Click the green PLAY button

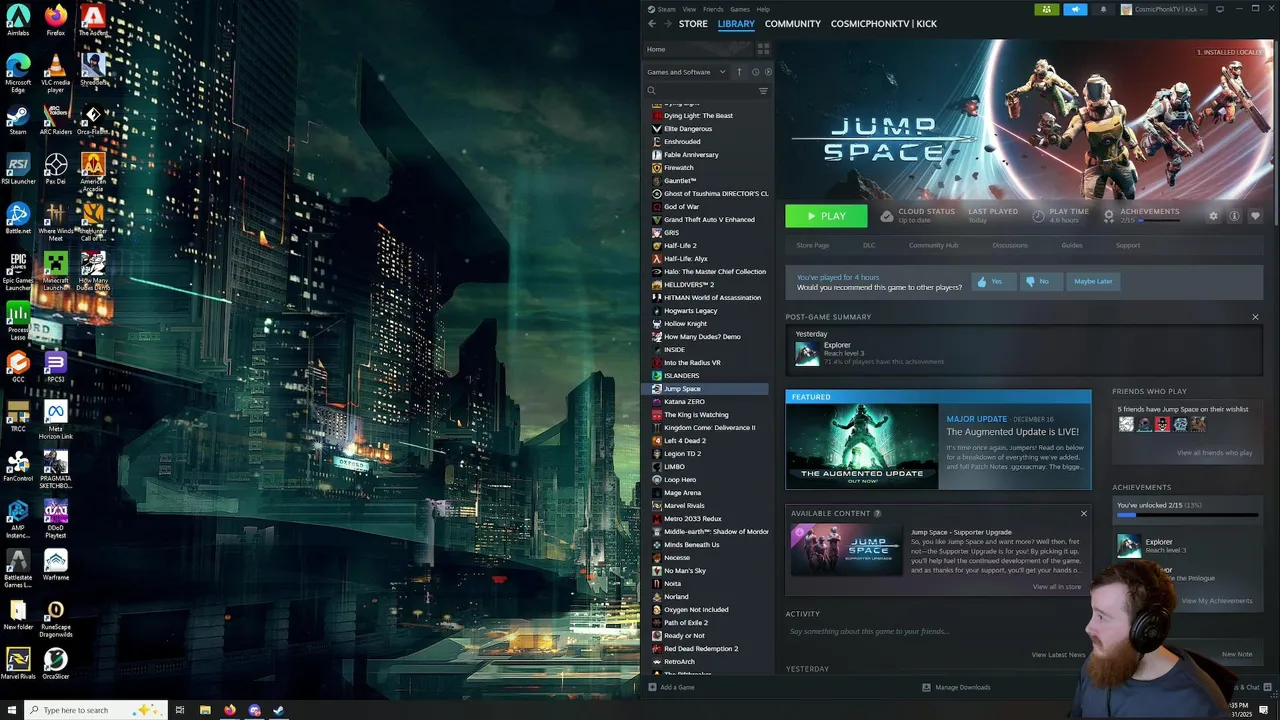click(826, 216)
